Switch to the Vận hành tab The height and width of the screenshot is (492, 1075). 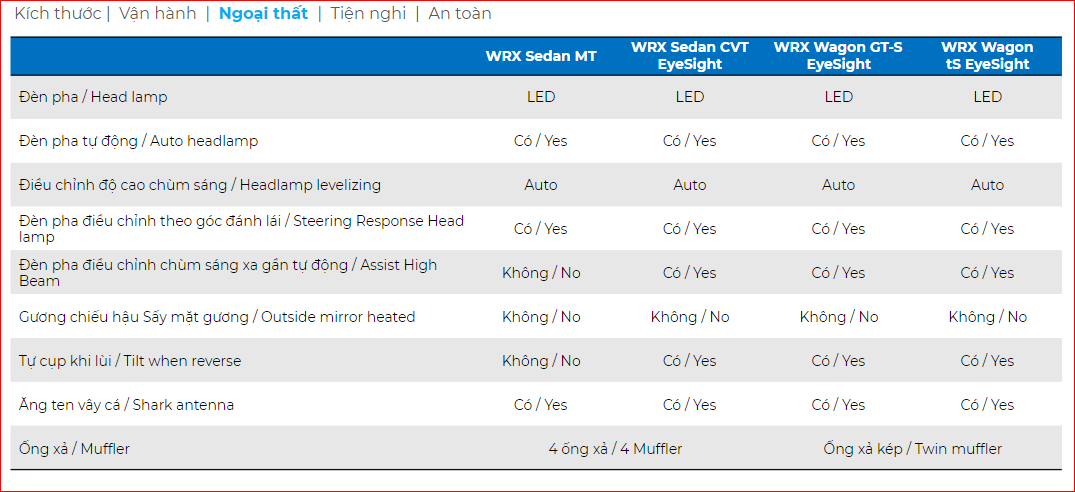coord(157,14)
